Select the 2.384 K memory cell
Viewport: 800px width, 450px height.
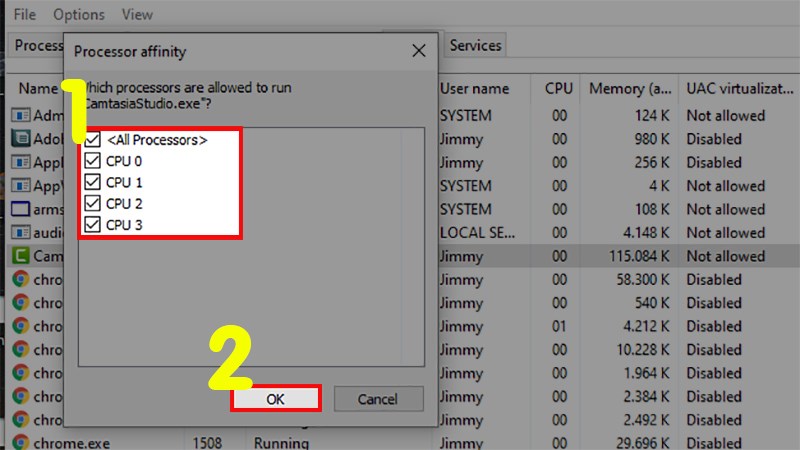(646, 397)
